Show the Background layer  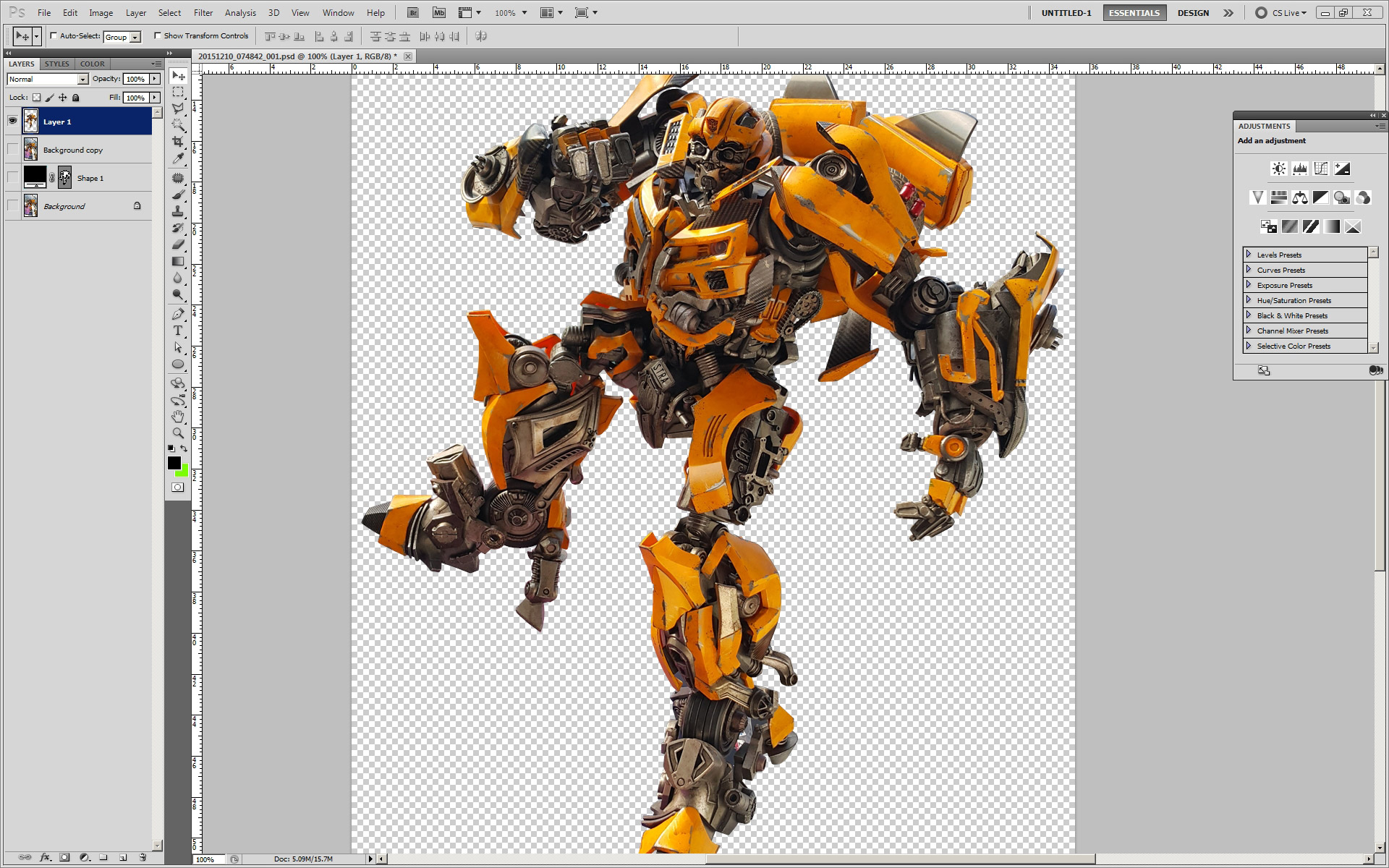pyautogui.click(x=12, y=205)
